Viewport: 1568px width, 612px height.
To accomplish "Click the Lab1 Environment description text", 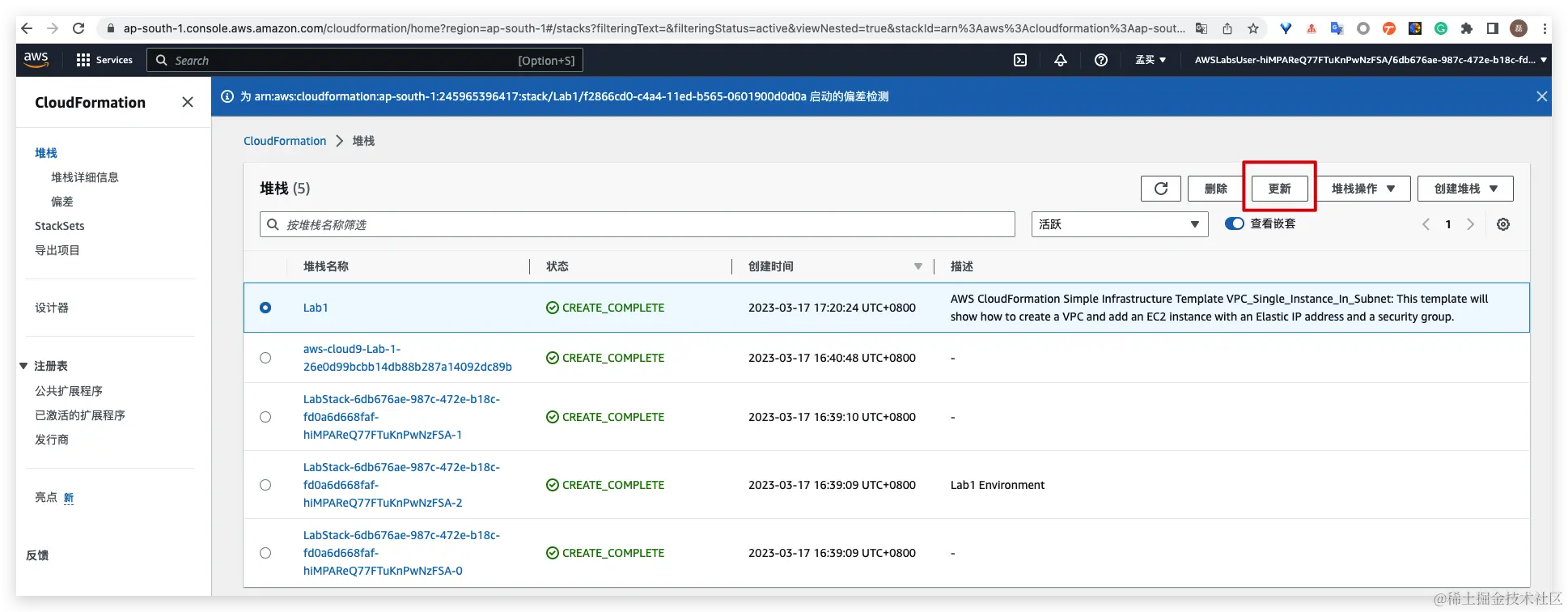I will (x=998, y=485).
